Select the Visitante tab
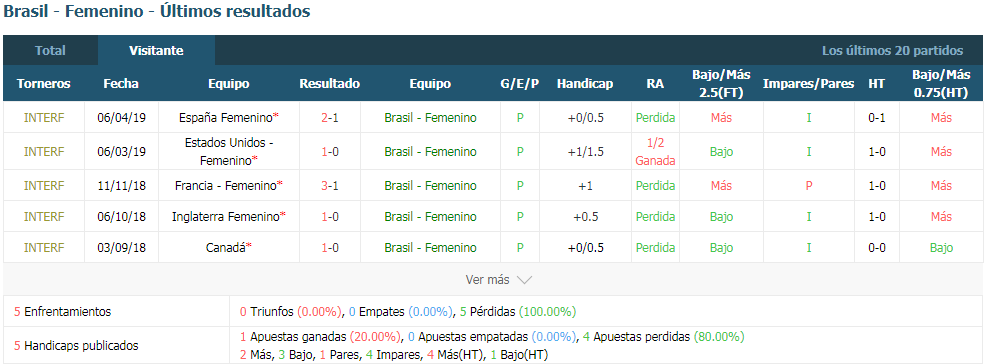Image resolution: width=984 pixels, height=364 pixels. click(156, 51)
